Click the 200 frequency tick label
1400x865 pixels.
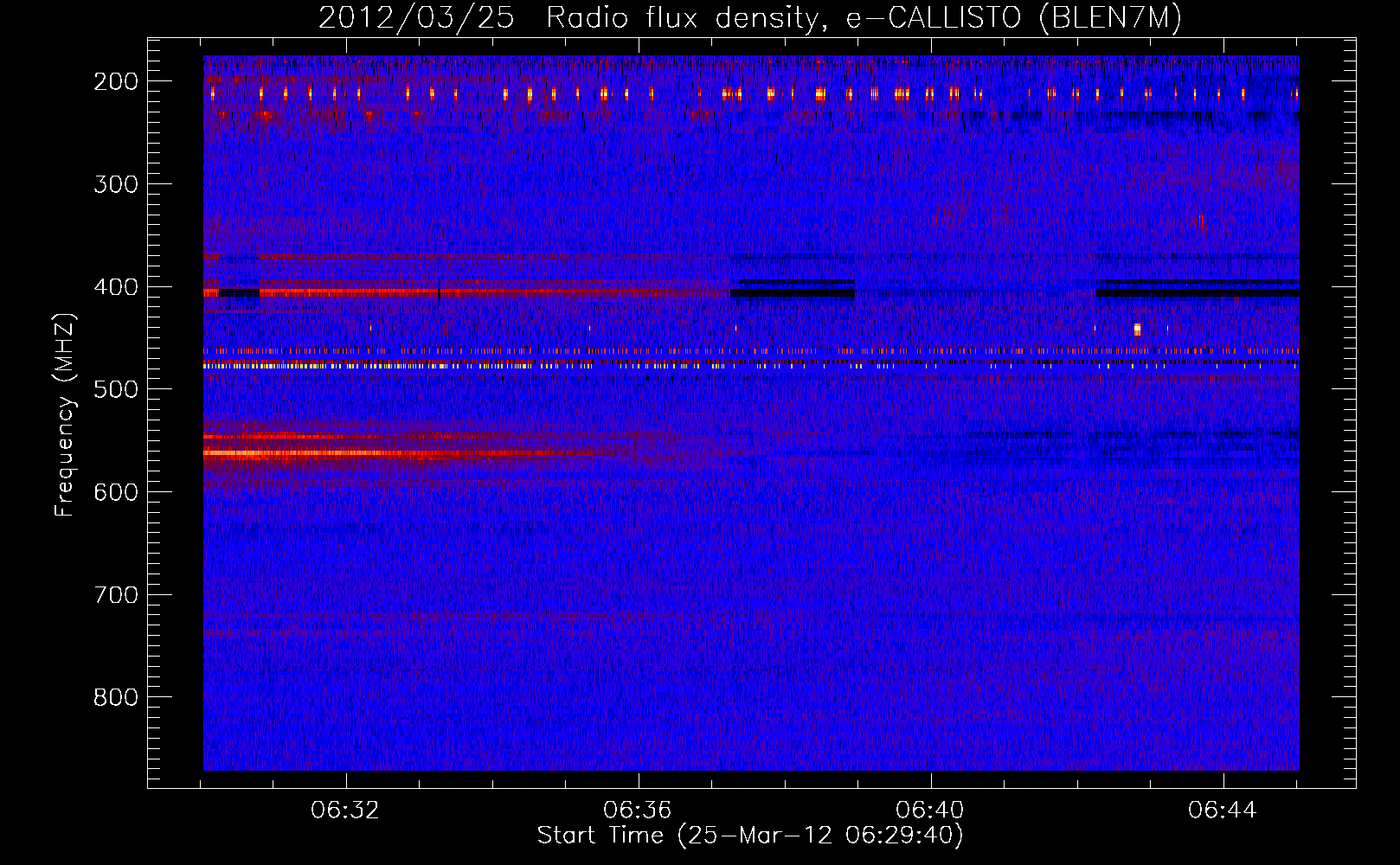click(x=116, y=81)
